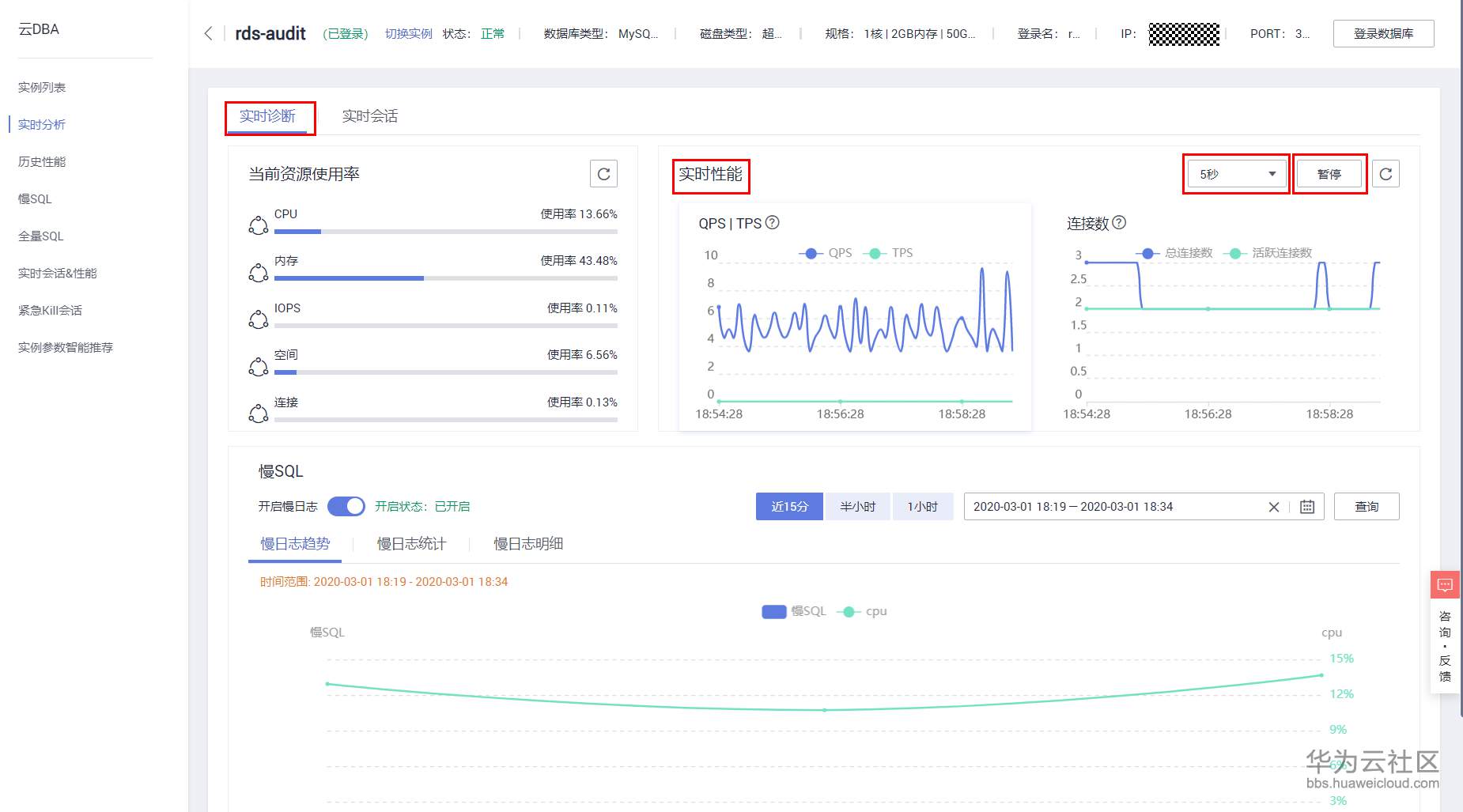Click the CPU diagnosis icon
This screenshot has height=812, width=1463.
click(259, 225)
